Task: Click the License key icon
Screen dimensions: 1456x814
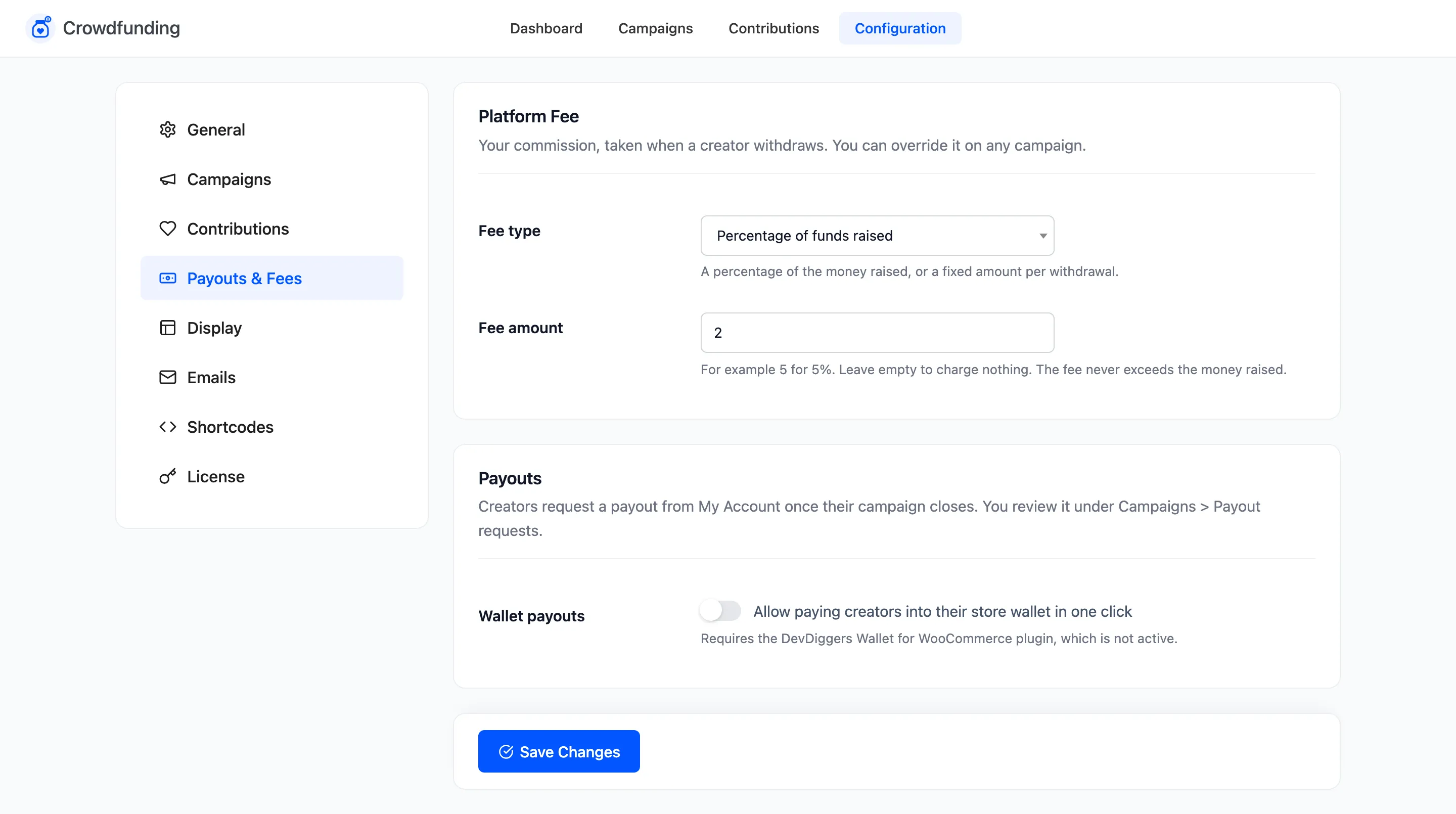Action: (x=168, y=476)
